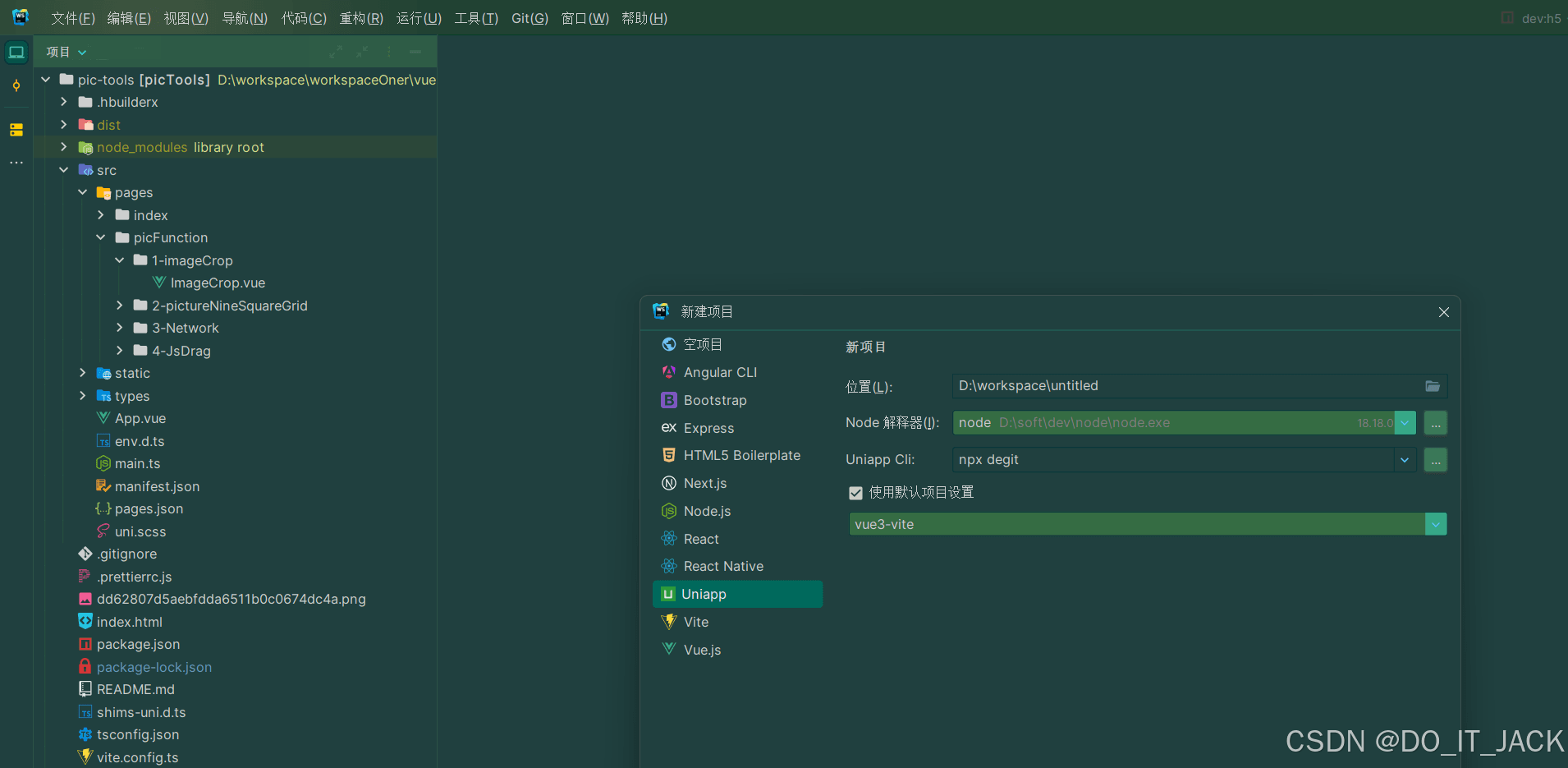Open the Git(G) menu
The height and width of the screenshot is (768, 1568).
pos(530,18)
